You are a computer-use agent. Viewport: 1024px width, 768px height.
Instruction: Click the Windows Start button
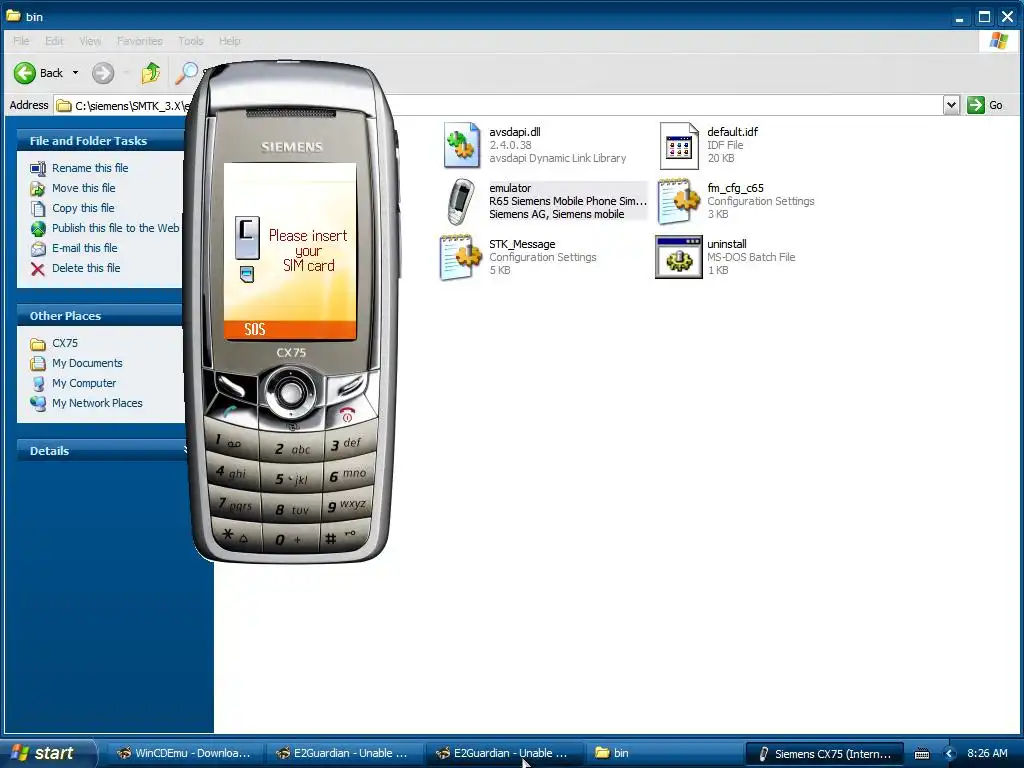(x=47, y=753)
